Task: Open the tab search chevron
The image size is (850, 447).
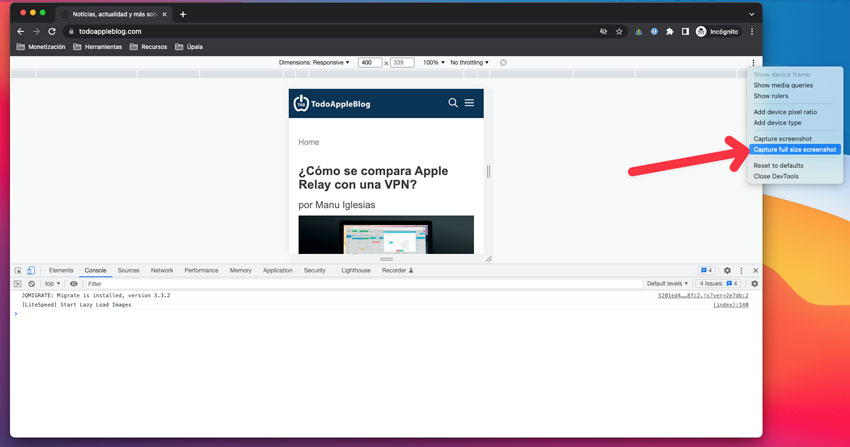Action: [751, 15]
